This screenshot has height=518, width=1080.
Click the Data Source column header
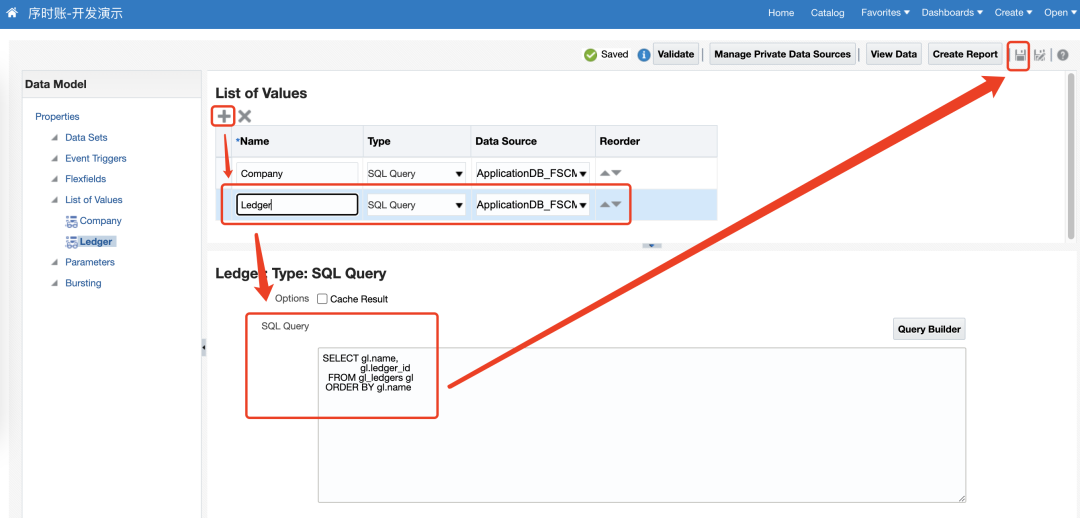[x=533, y=141]
